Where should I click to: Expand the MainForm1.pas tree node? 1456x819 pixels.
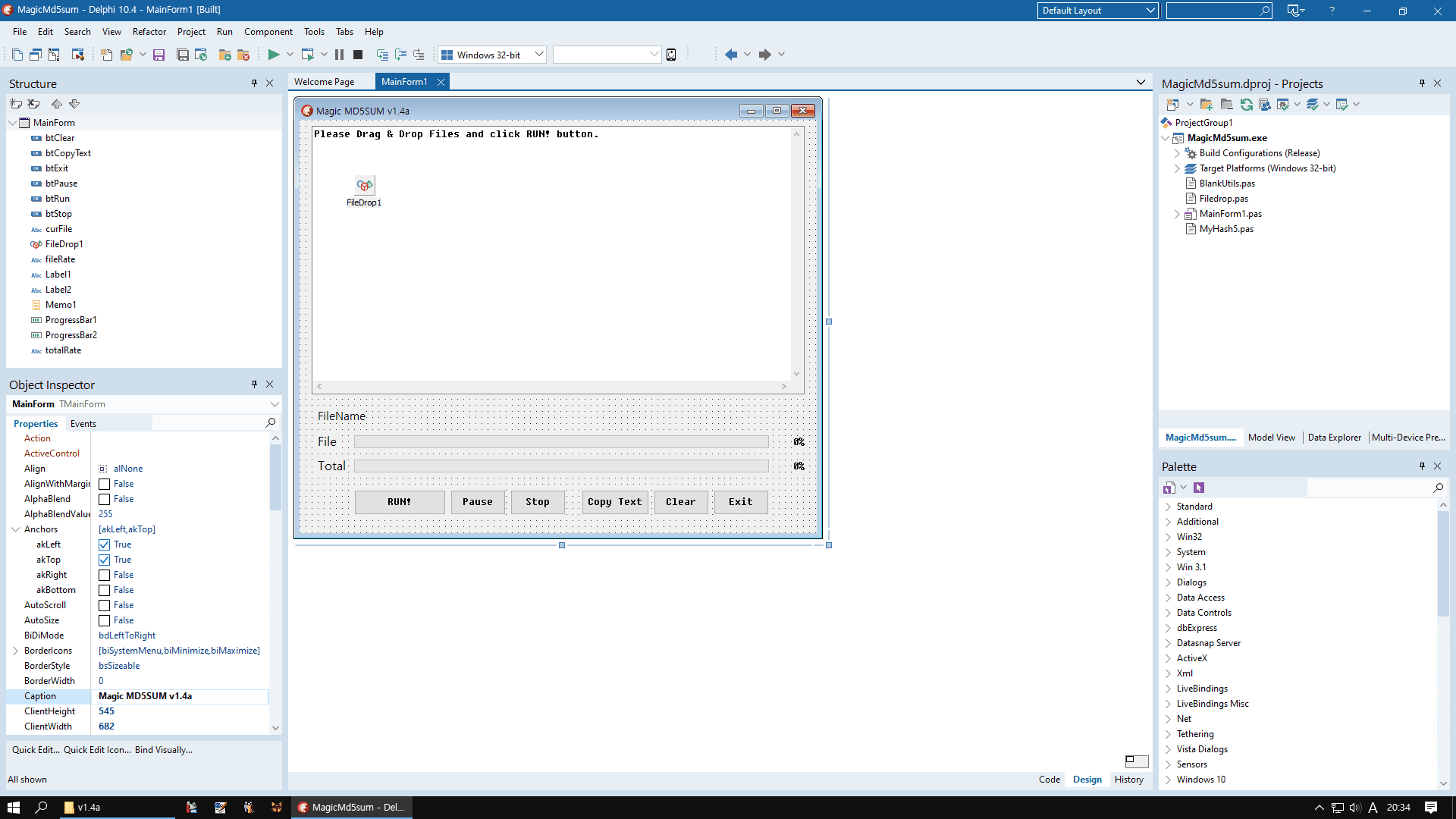(1178, 214)
